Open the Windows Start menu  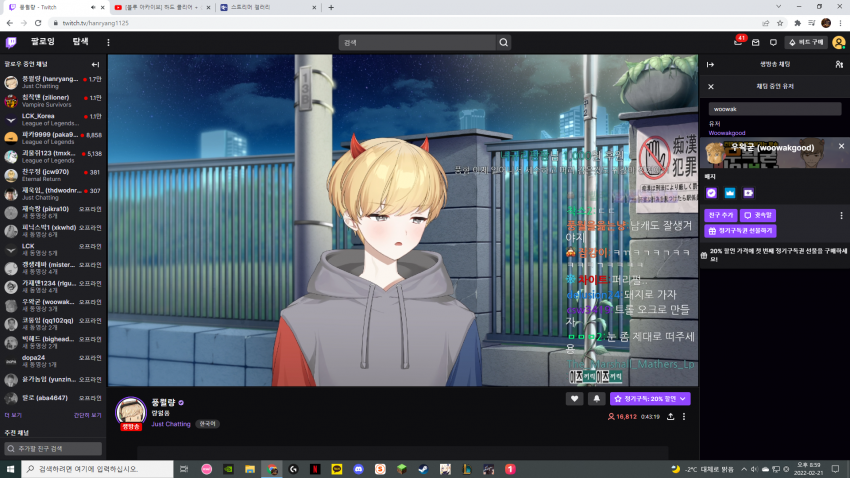tap(10, 469)
